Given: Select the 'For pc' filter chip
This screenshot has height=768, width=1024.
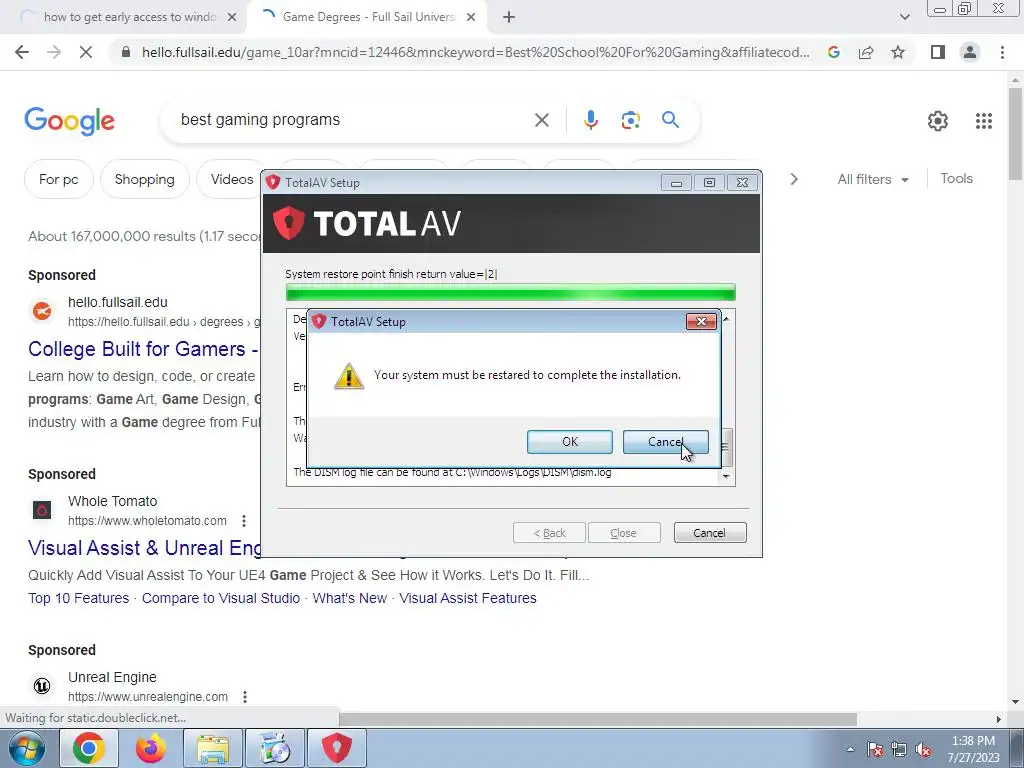Looking at the screenshot, I should [59, 179].
